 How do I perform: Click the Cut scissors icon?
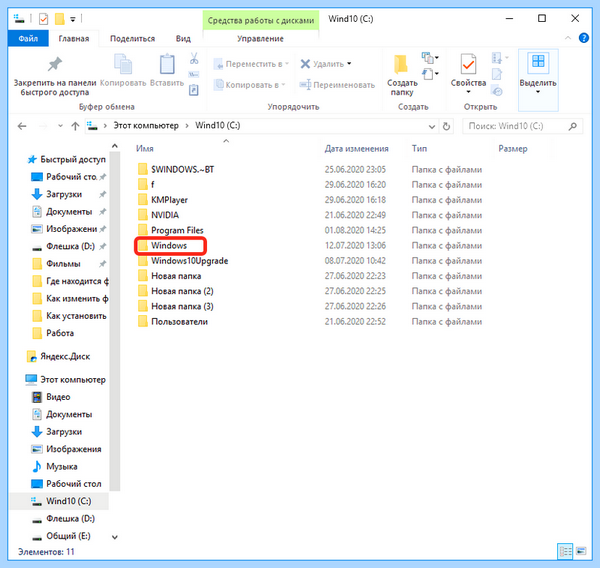click(194, 58)
